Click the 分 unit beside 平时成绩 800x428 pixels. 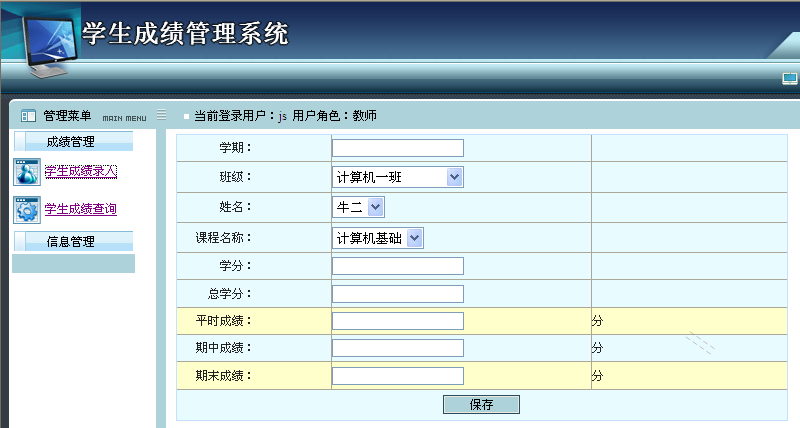click(x=597, y=321)
